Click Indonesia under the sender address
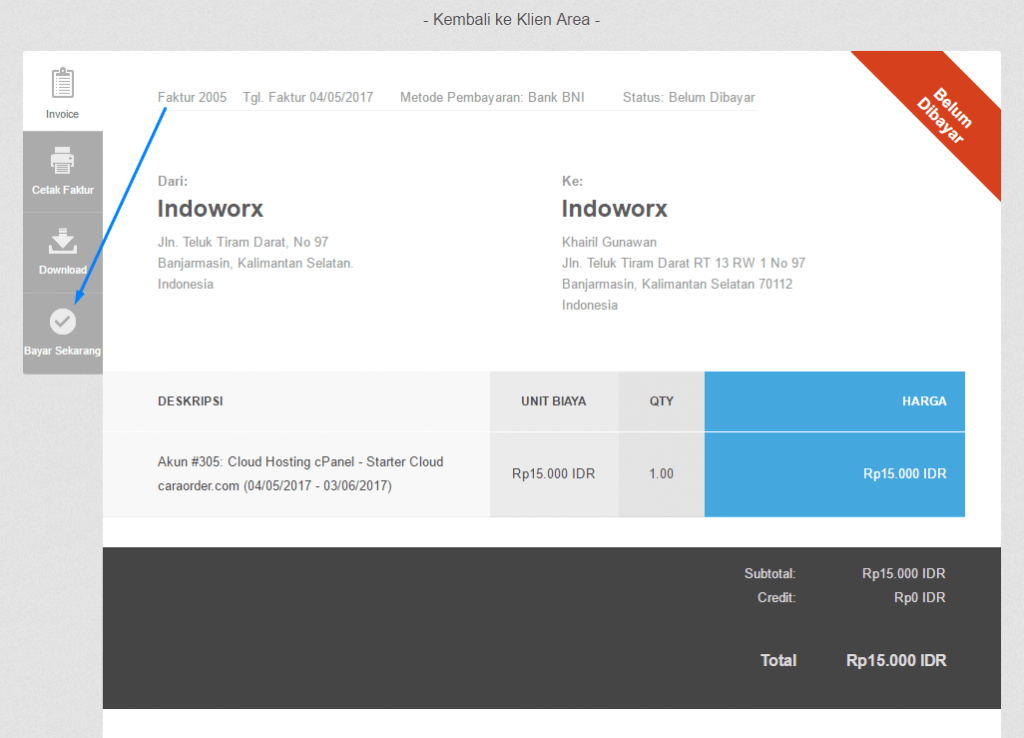The width and height of the screenshot is (1024, 738). (185, 284)
